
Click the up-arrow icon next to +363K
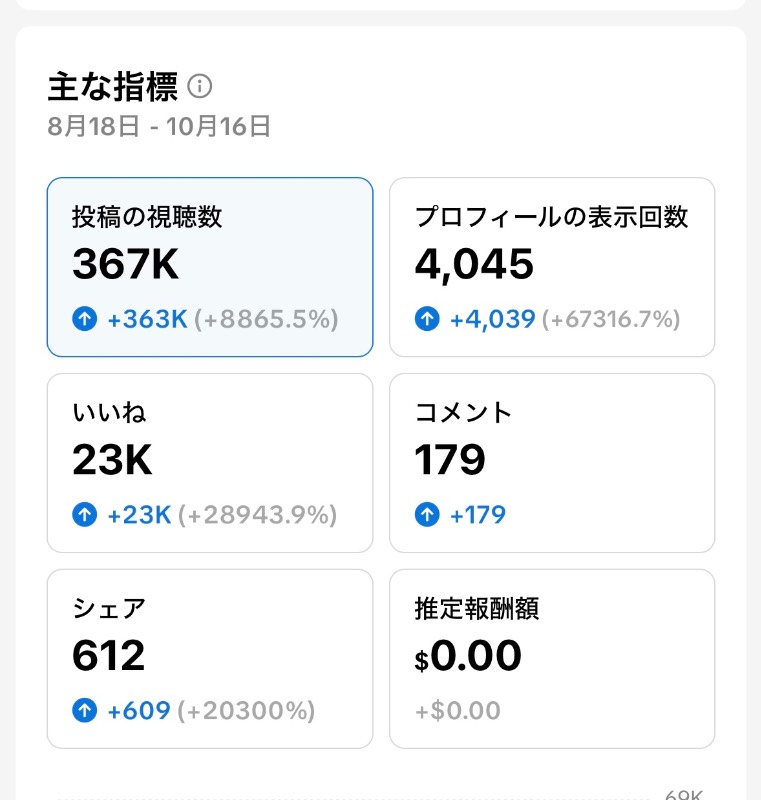click(x=85, y=319)
